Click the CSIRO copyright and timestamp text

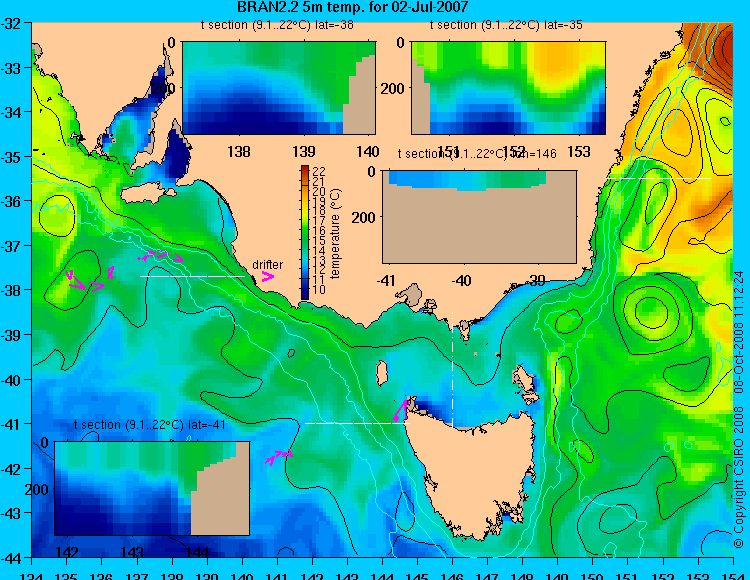739,409
